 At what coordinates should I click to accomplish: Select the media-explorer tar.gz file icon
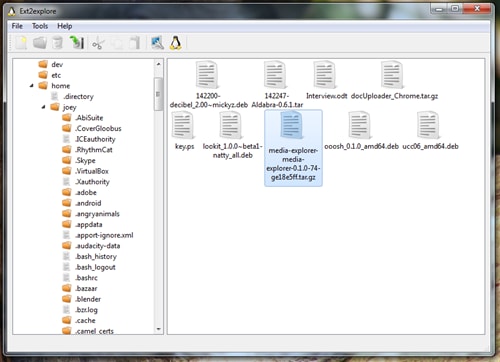tap(293, 125)
